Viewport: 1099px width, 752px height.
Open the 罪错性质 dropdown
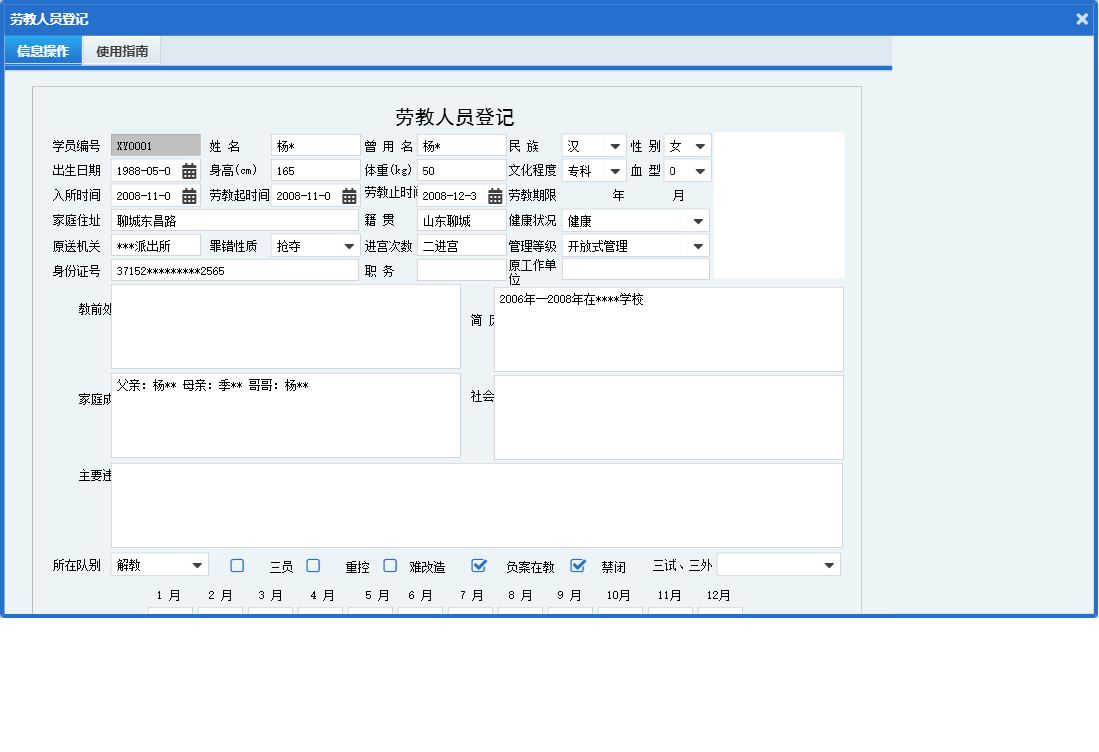click(x=348, y=246)
